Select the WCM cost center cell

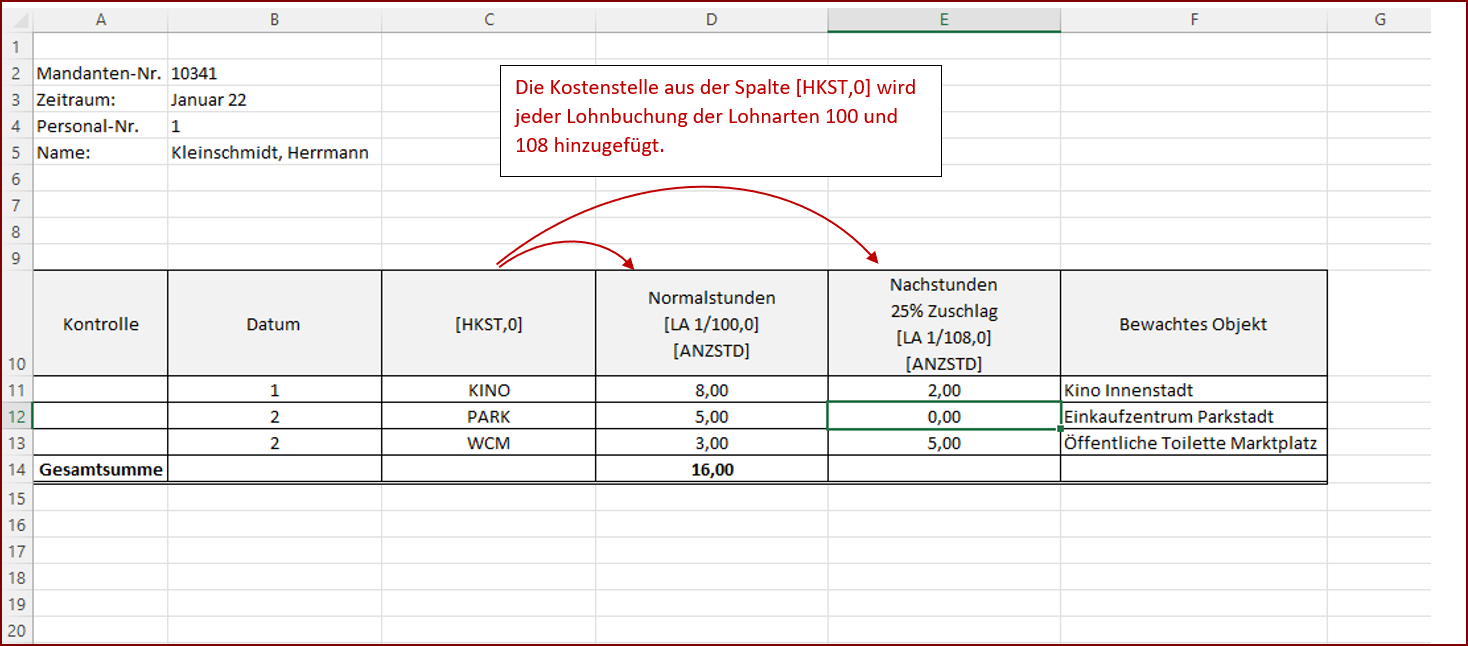pyautogui.click(x=488, y=442)
